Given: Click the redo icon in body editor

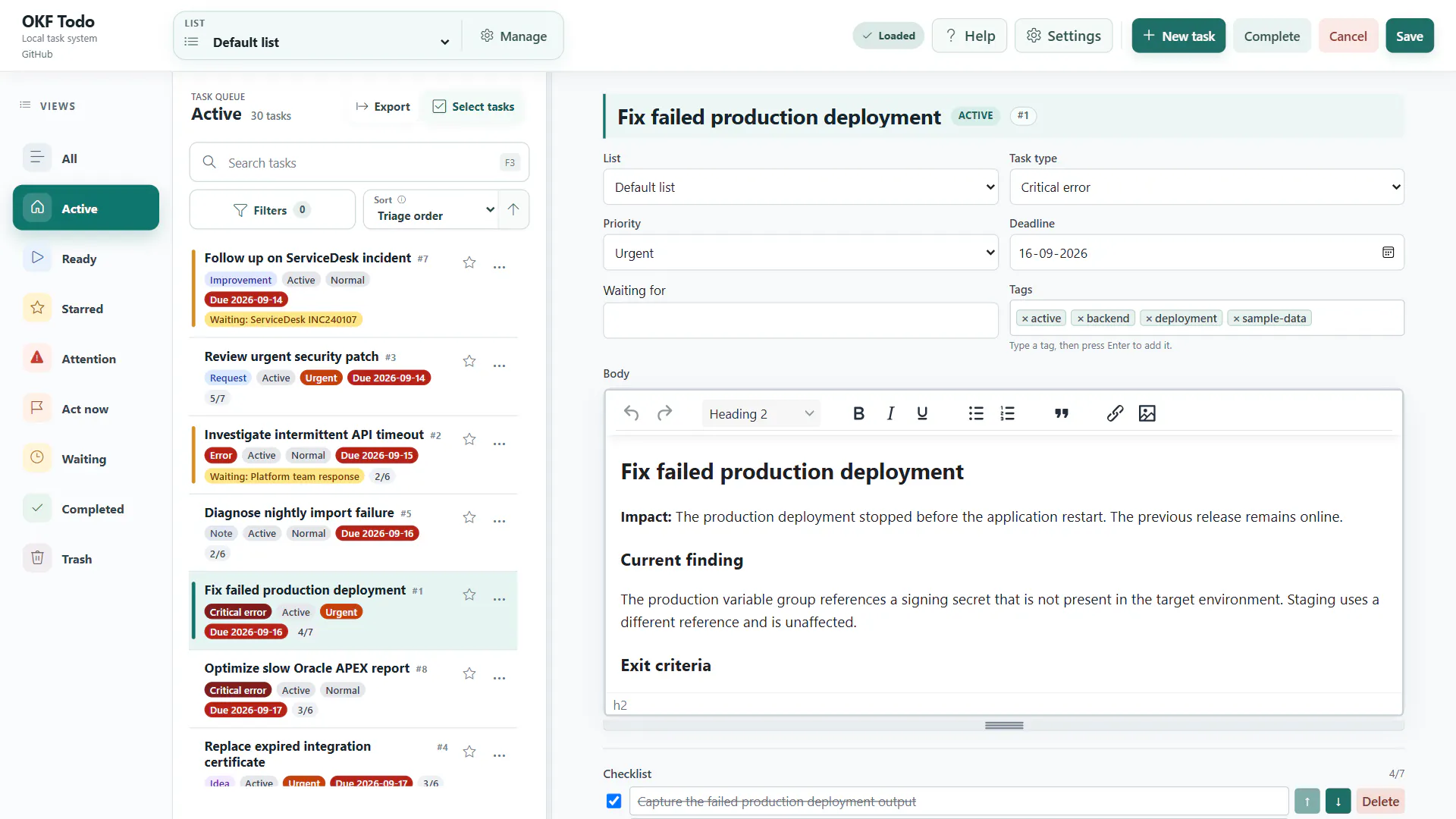Looking at the screenshot, I should click(x=664, y=413).
